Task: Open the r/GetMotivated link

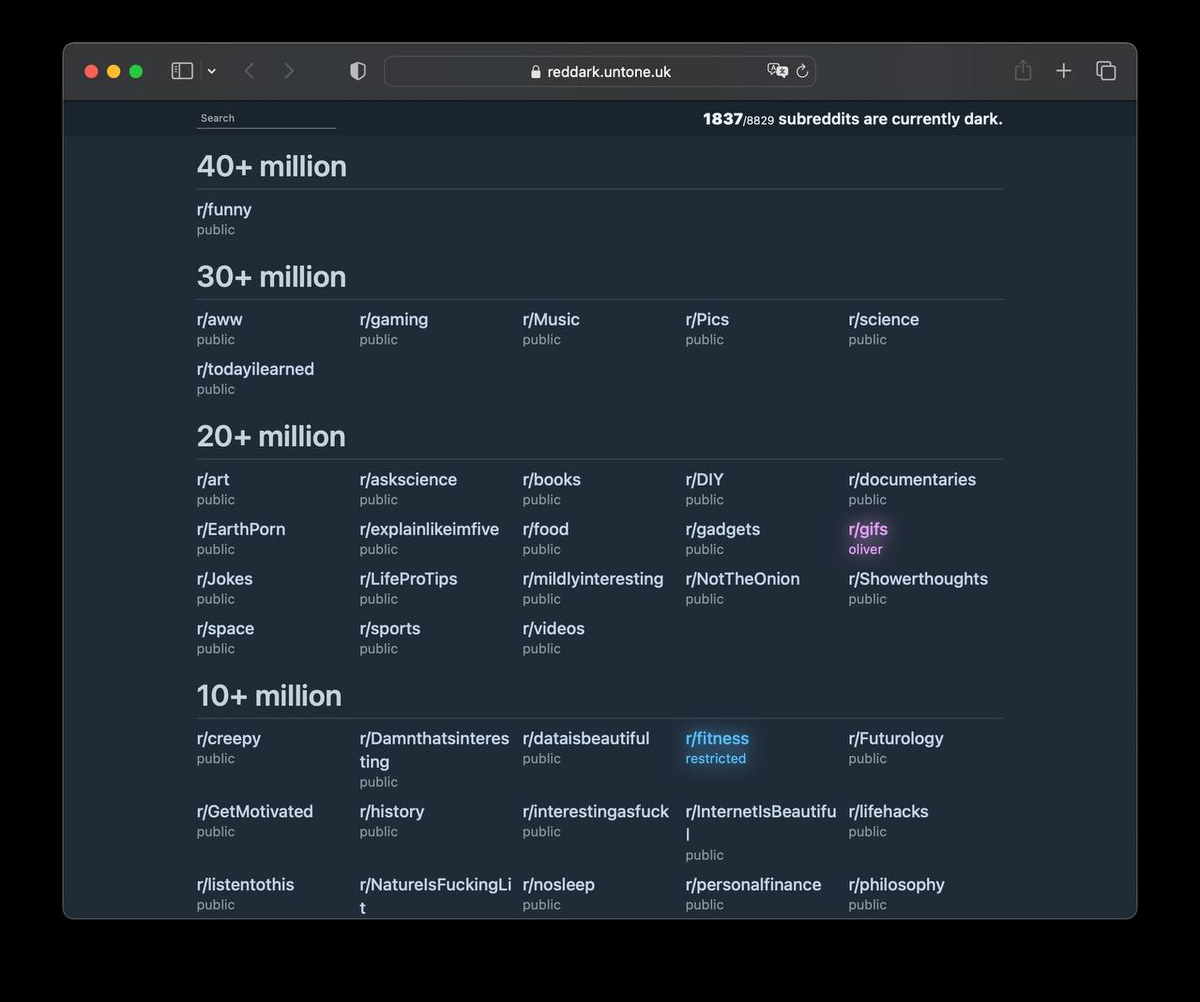Action: 255,812
